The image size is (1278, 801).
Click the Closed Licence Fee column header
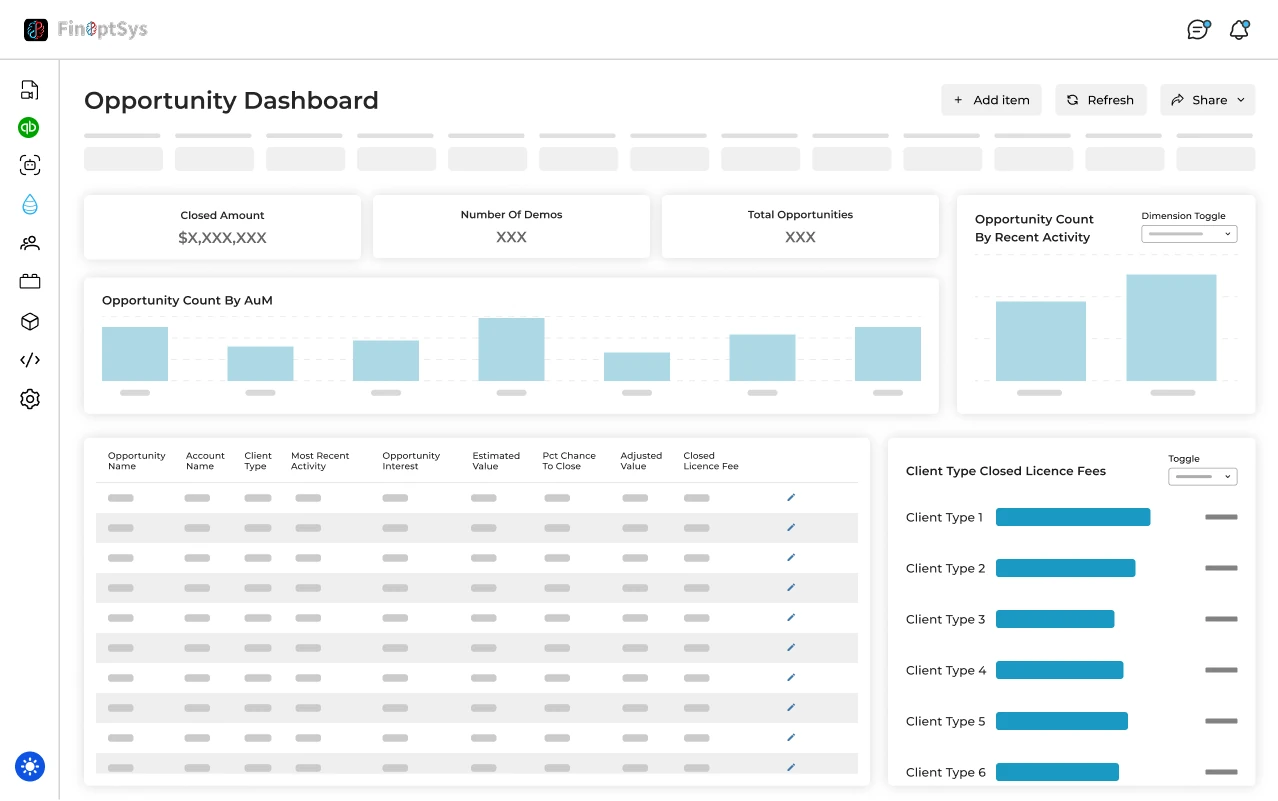711,461
